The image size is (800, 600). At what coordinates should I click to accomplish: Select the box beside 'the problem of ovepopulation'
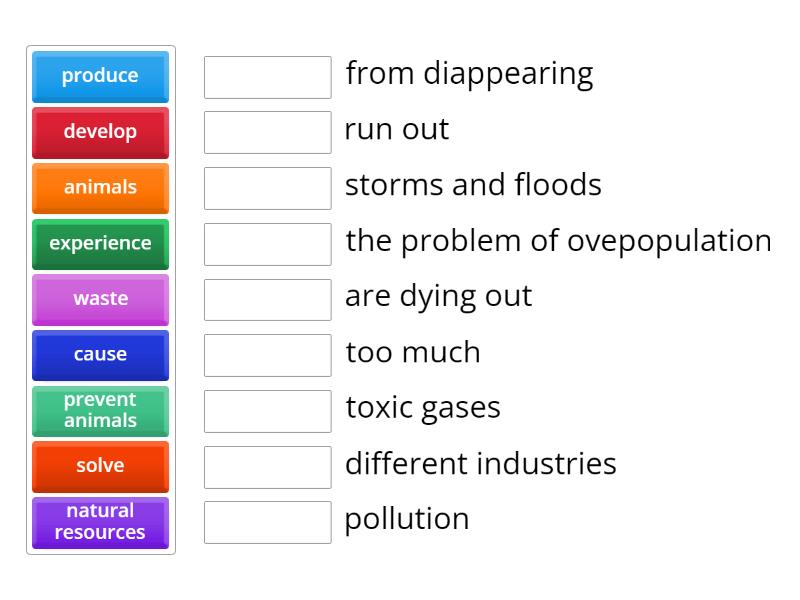coord(267,244)
